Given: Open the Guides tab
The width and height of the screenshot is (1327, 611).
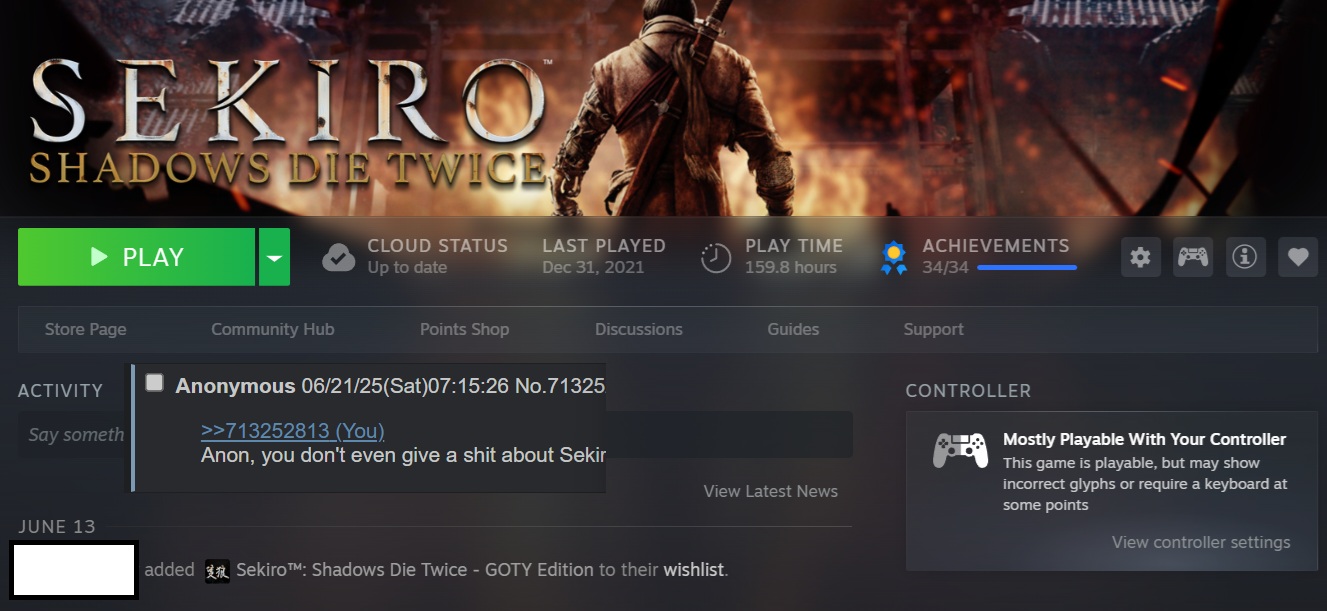Looking at the screenshot, I should coord(793,329).
